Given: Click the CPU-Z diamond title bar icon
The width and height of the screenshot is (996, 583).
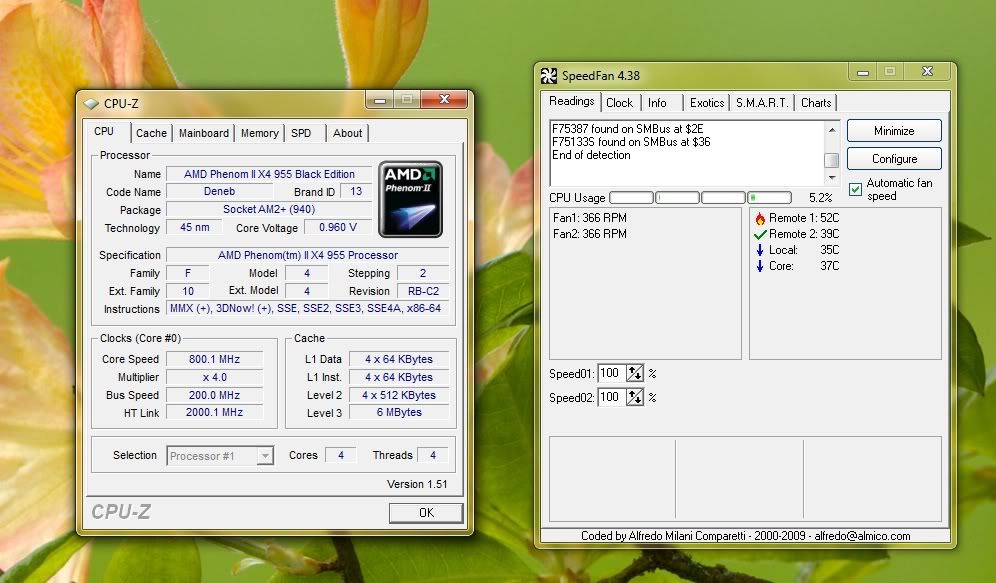Looking at the screenshot, I should [91, 104].
